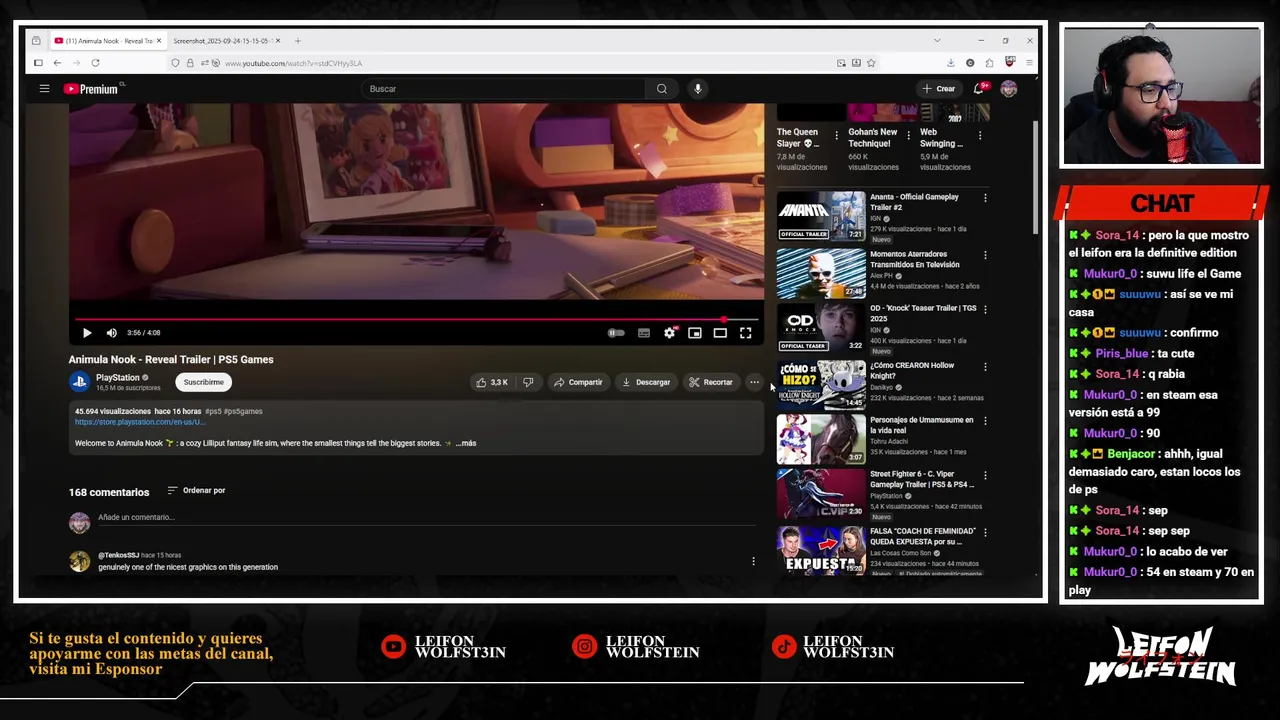Open the store.playstation.com description link
The width and height of the screenshot is (1280, 720).
pos(140,422)
